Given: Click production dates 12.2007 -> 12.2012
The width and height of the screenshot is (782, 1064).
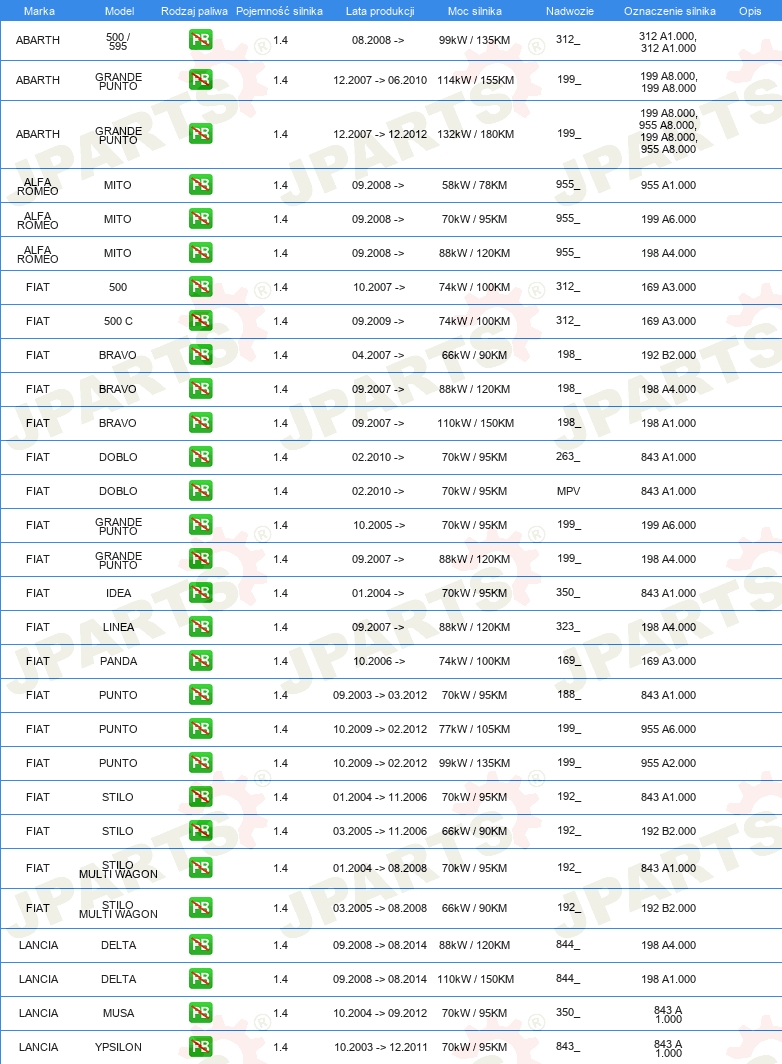Looking at the screenshot, I should 379,134.
